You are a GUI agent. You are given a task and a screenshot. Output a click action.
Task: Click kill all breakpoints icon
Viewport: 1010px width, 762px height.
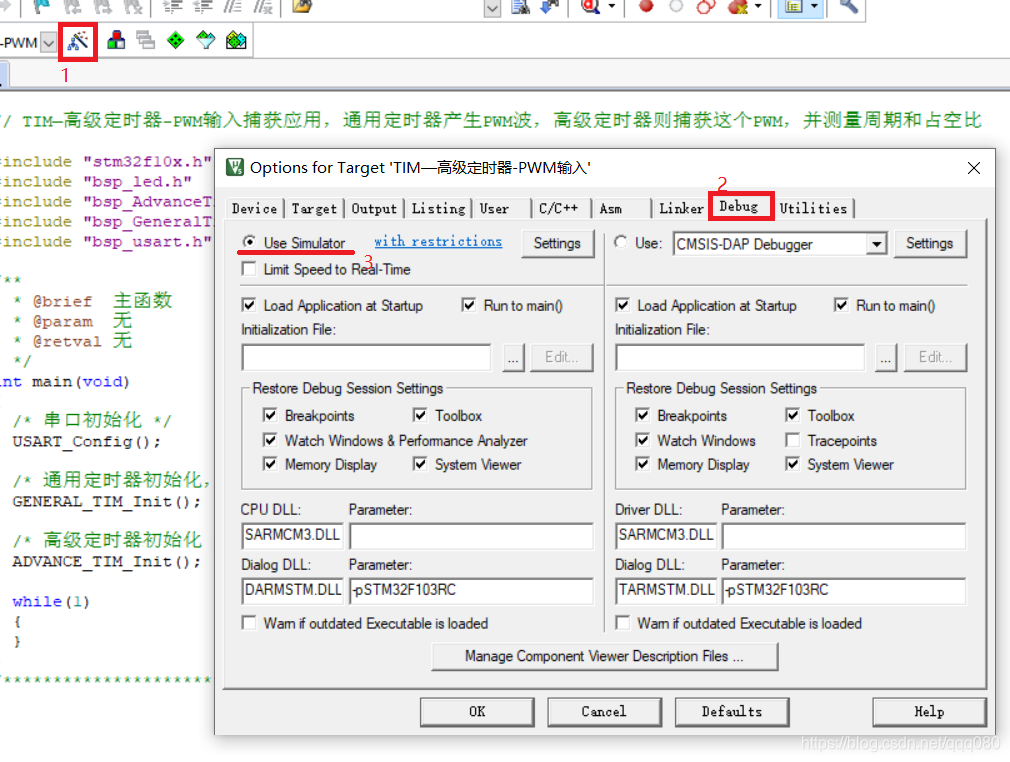click(x=737, y=6)
